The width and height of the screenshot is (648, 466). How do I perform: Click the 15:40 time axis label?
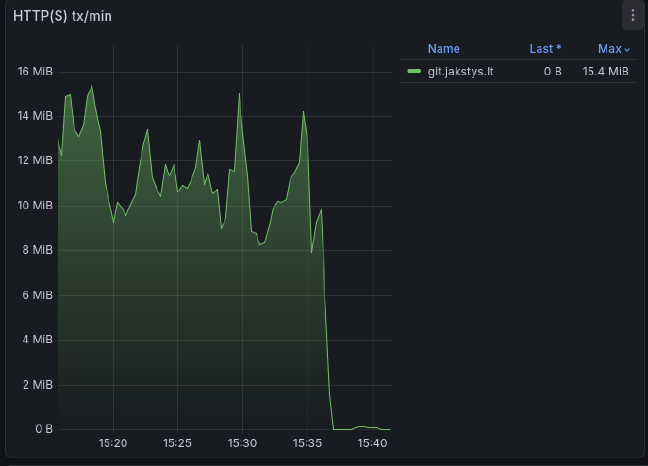click(372, 443)
